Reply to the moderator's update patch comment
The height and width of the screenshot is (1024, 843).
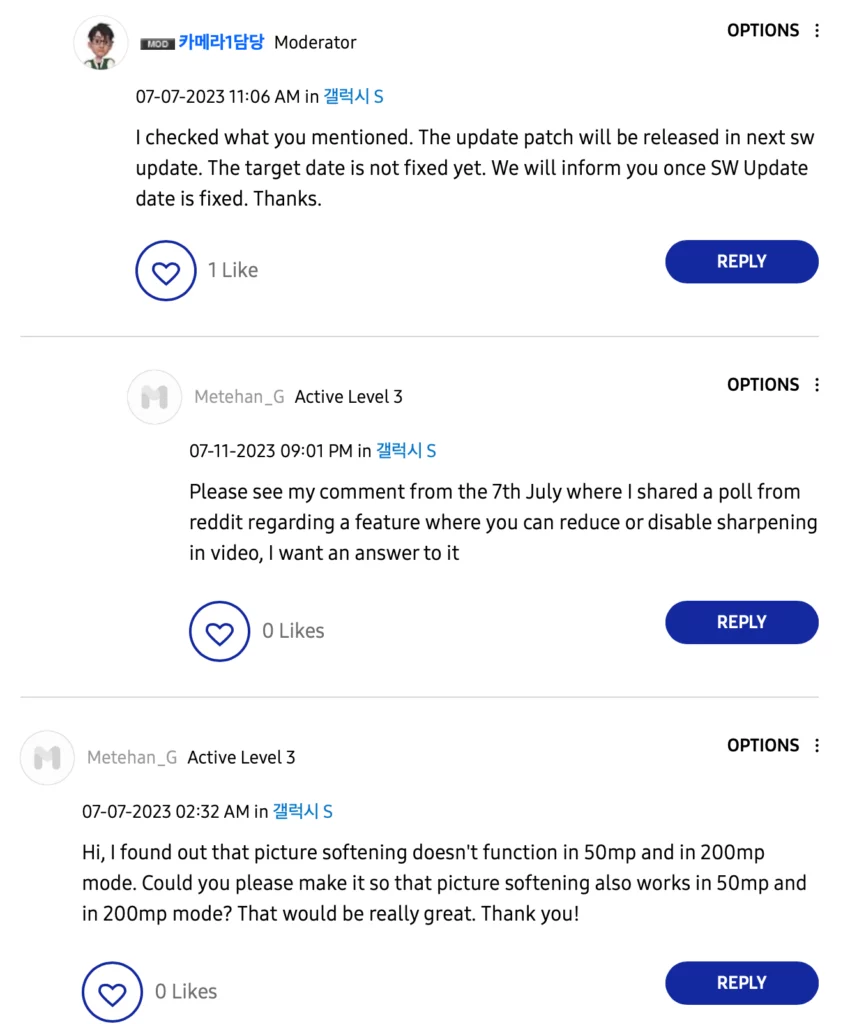click(742, 261)
